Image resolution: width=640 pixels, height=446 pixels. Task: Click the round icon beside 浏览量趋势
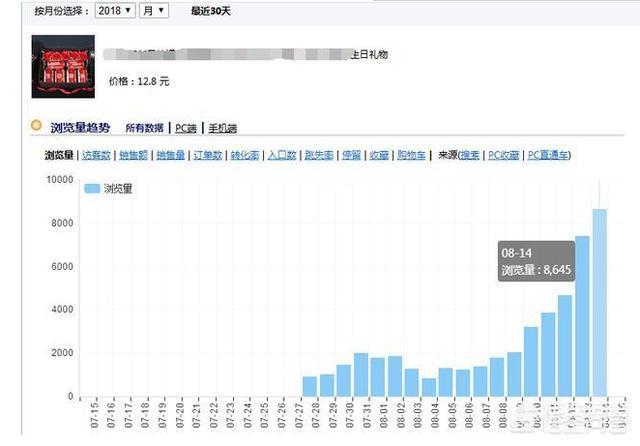pos(36,125)
